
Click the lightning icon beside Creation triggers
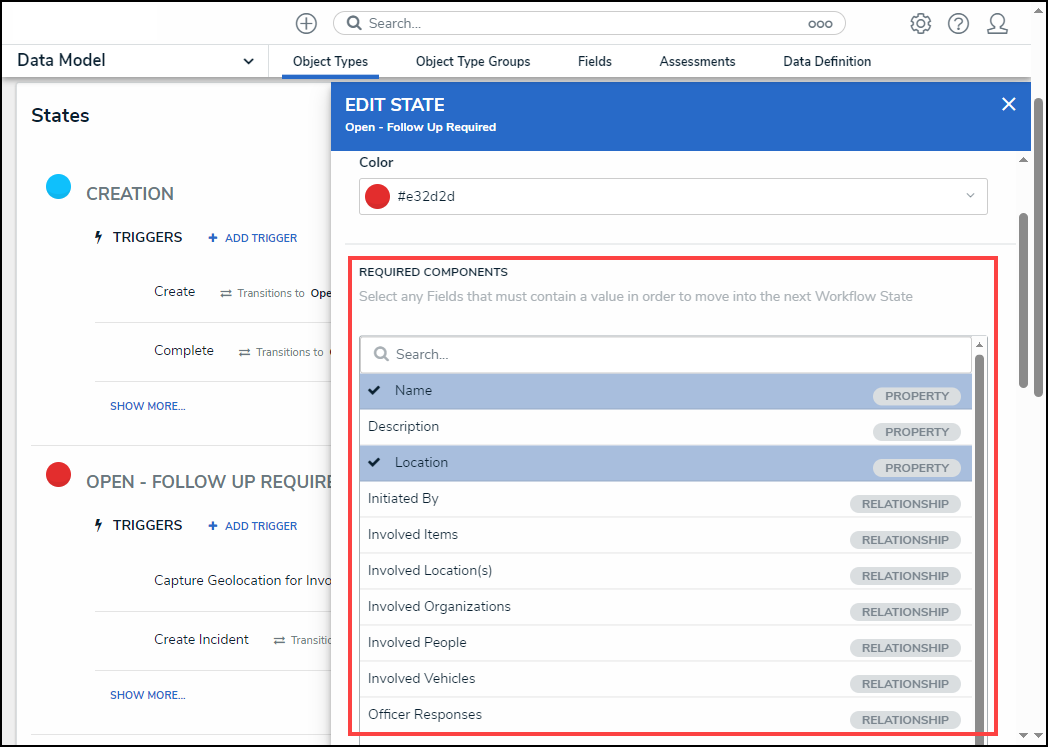tap(99, 238)
